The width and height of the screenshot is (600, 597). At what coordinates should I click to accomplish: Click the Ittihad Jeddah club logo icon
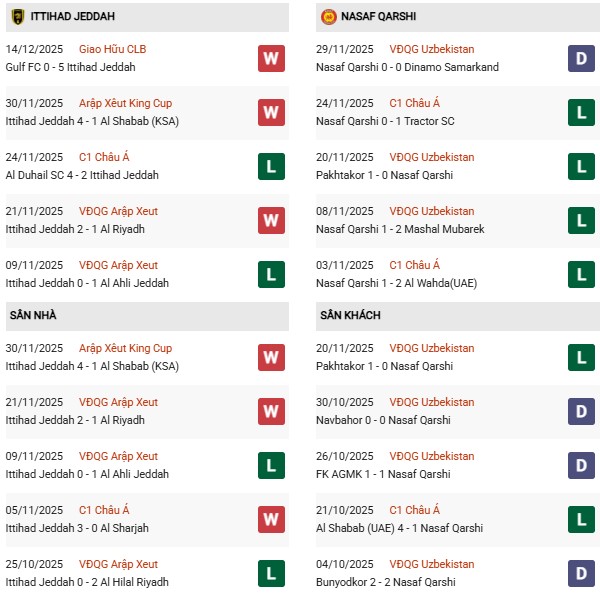(x=17, y=17)
